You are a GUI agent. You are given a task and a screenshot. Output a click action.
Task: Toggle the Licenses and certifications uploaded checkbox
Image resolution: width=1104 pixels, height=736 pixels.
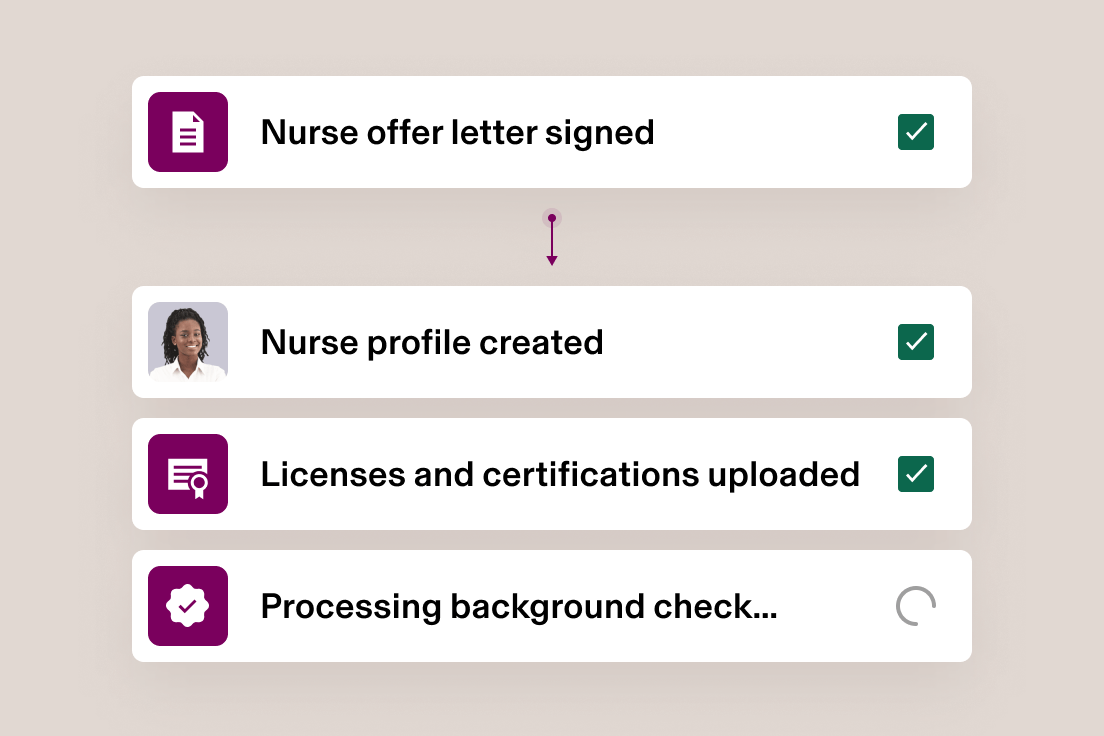tap(915, 474)
